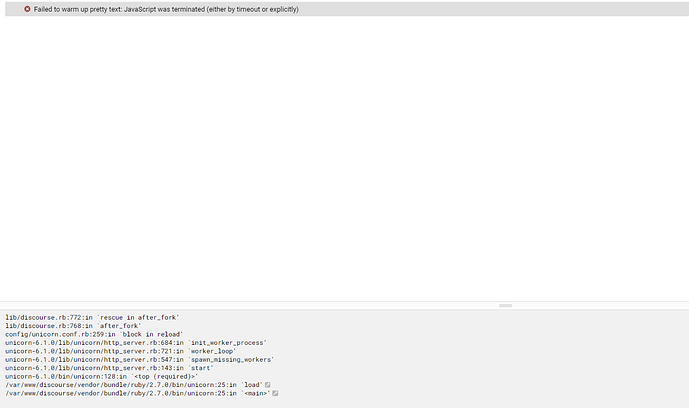Select the backtrace line ending in 'load'
Image resolution: width=689 pixels, height=408 pixels.
point(134,385)
